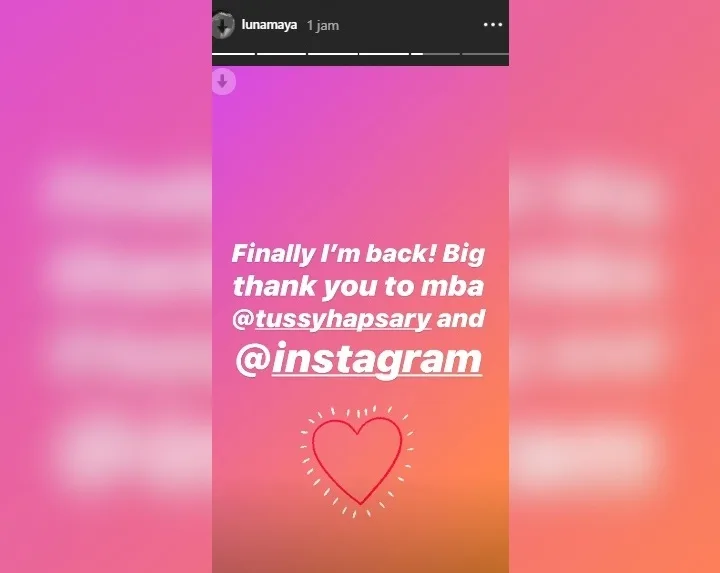Click the purple download arrow circle icon

[x=224, y=82]
